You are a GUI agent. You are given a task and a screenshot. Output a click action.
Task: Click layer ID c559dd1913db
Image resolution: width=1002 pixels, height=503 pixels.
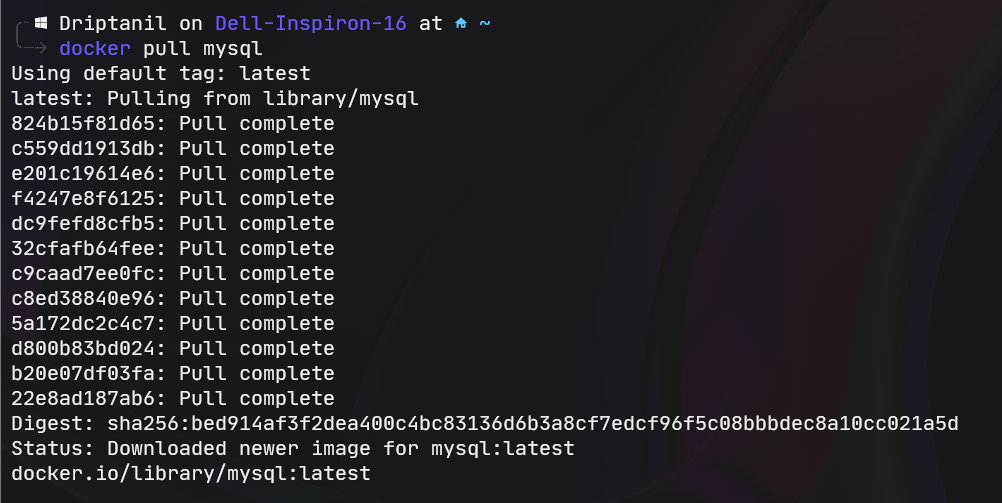click(89, 148)
